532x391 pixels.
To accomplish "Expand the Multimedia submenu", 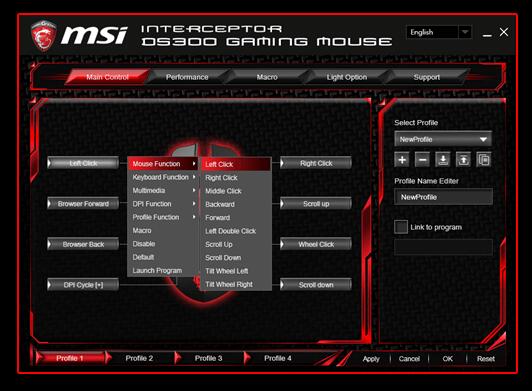I will click(x=163, y=190).
